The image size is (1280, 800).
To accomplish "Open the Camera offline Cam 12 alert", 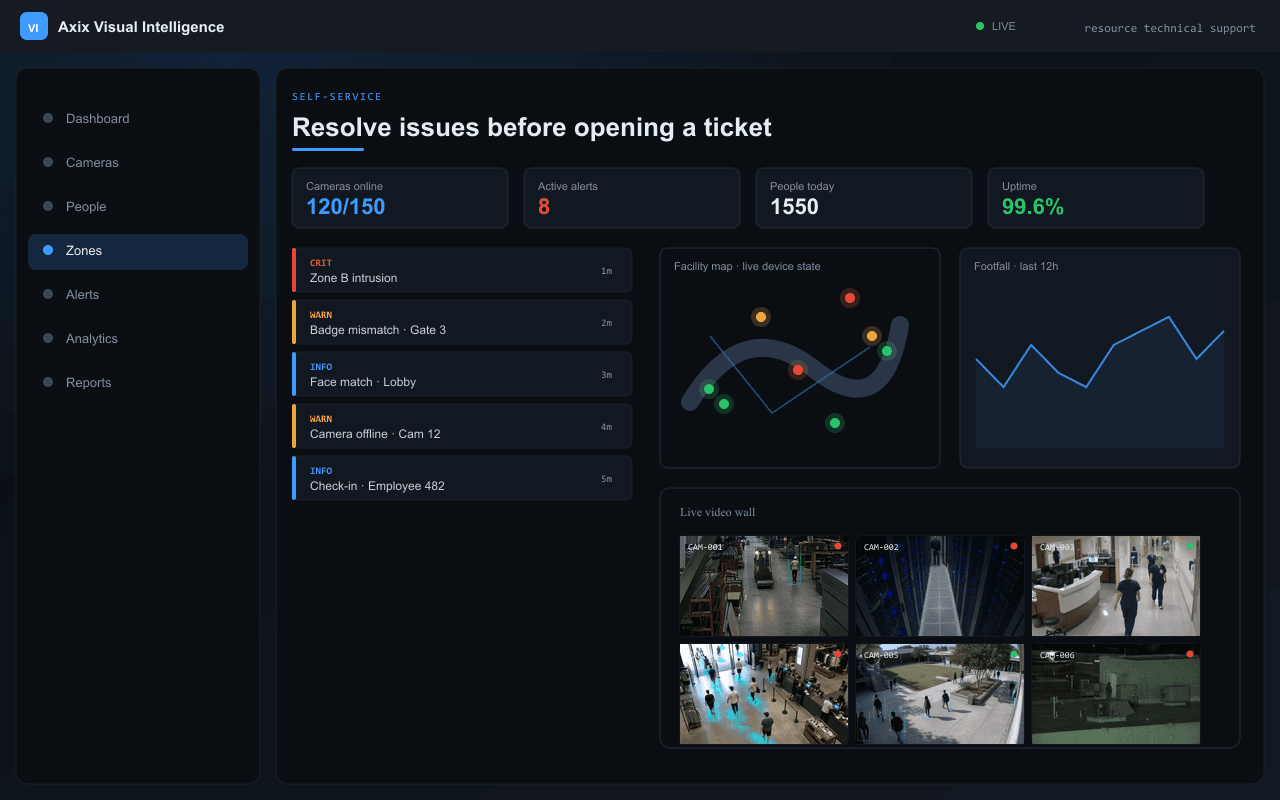I will [462, 426].
